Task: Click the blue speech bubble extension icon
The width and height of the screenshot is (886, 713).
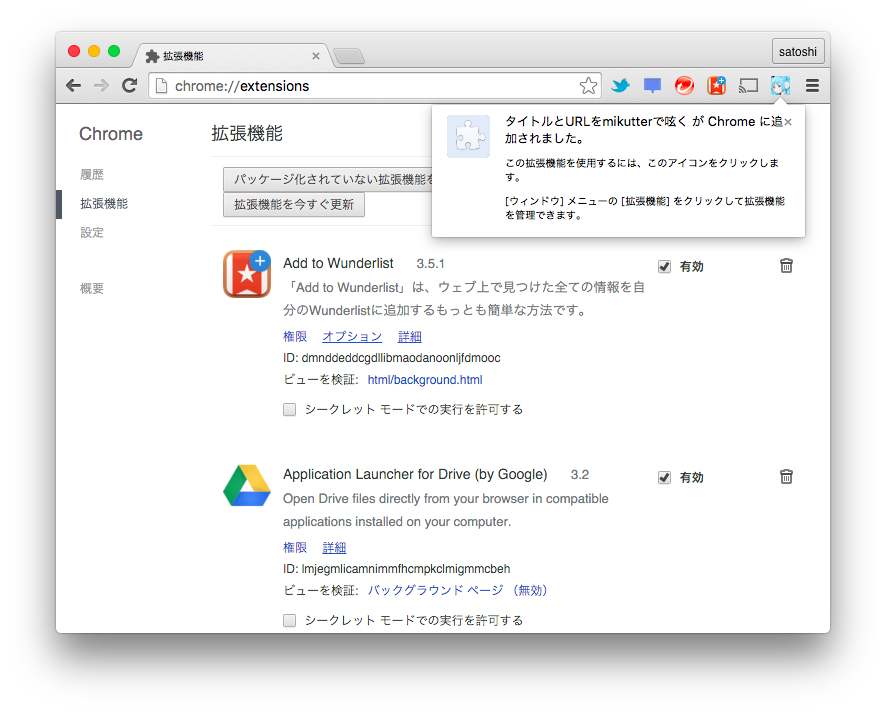Action: (652, 86)
